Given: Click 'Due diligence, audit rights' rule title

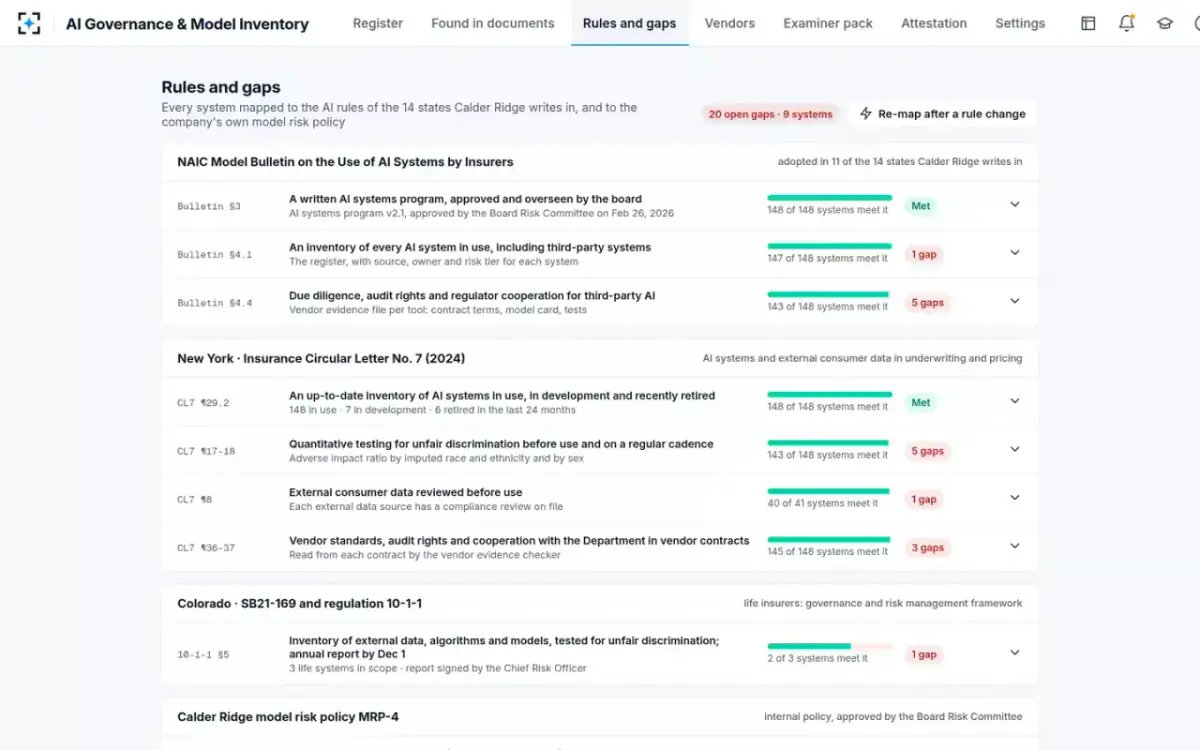Looking at the screenshot, I should 472,295.
